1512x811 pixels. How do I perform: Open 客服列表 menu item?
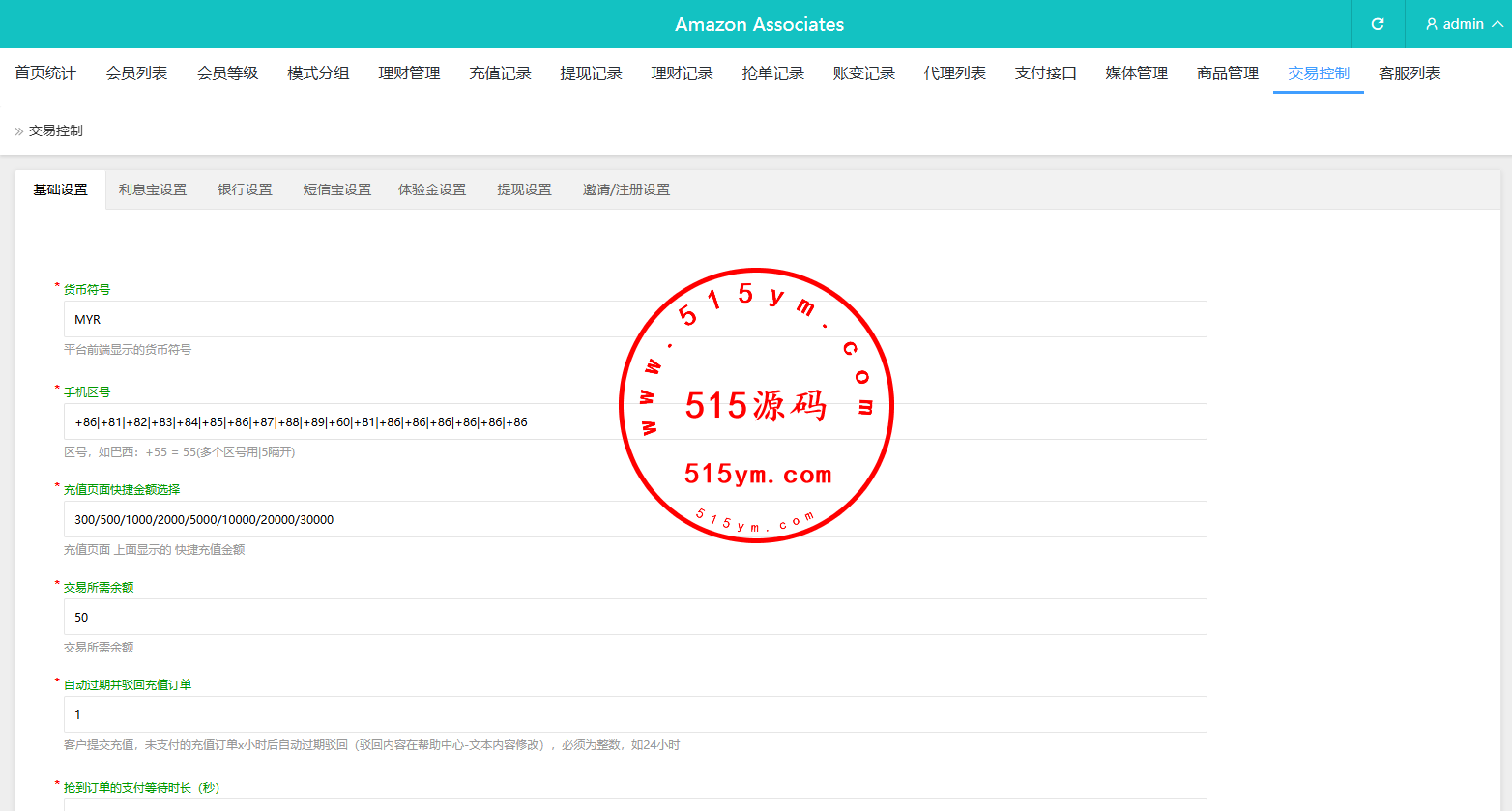pos(1409,73)
